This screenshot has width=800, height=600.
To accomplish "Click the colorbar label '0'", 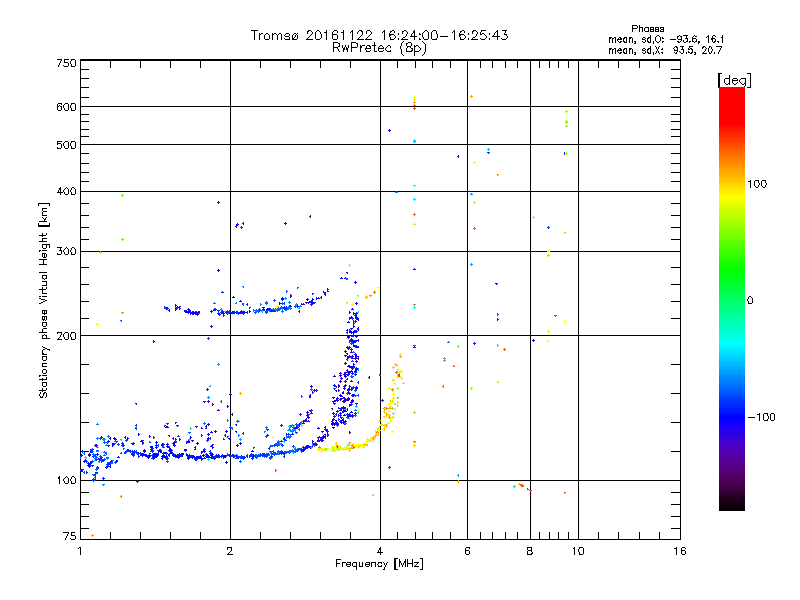I will point(750,300).
